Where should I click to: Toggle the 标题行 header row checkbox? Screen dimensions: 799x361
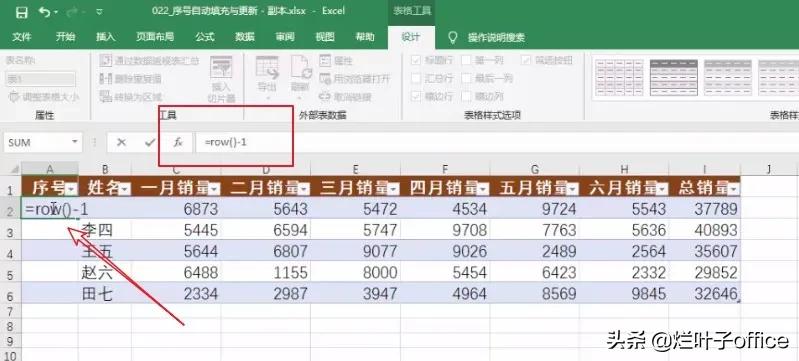pos(416,60)
